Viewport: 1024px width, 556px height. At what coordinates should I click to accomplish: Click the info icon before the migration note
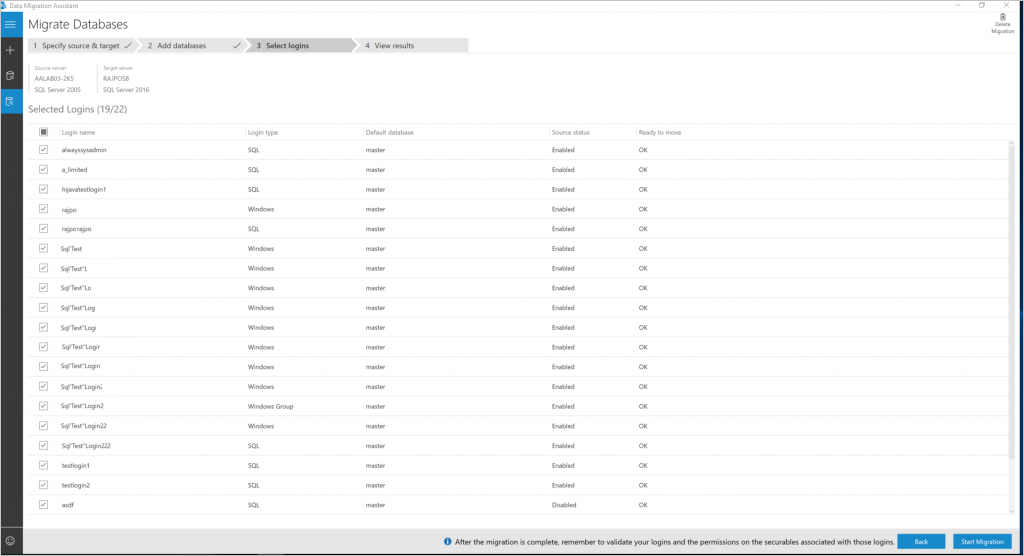pos(447,542)
